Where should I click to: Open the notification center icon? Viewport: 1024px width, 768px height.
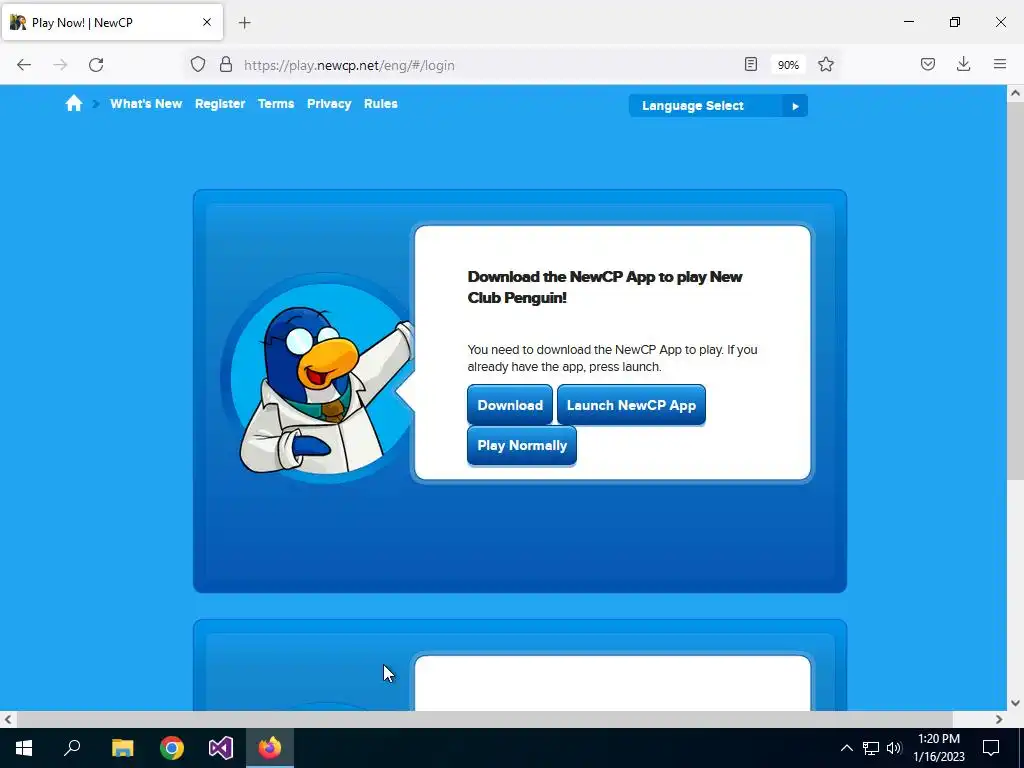click(991, 748)
